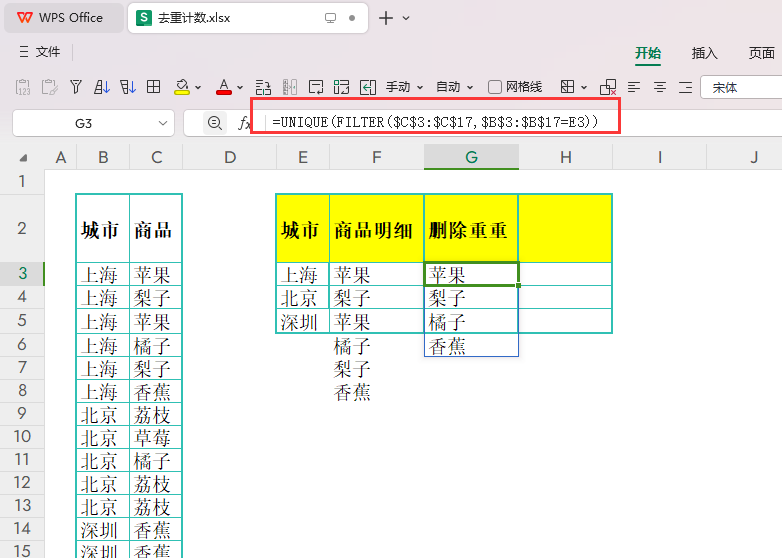Click the insert rows and columns icon
Screen dimensions: 782x558
[x=263, y=87]
